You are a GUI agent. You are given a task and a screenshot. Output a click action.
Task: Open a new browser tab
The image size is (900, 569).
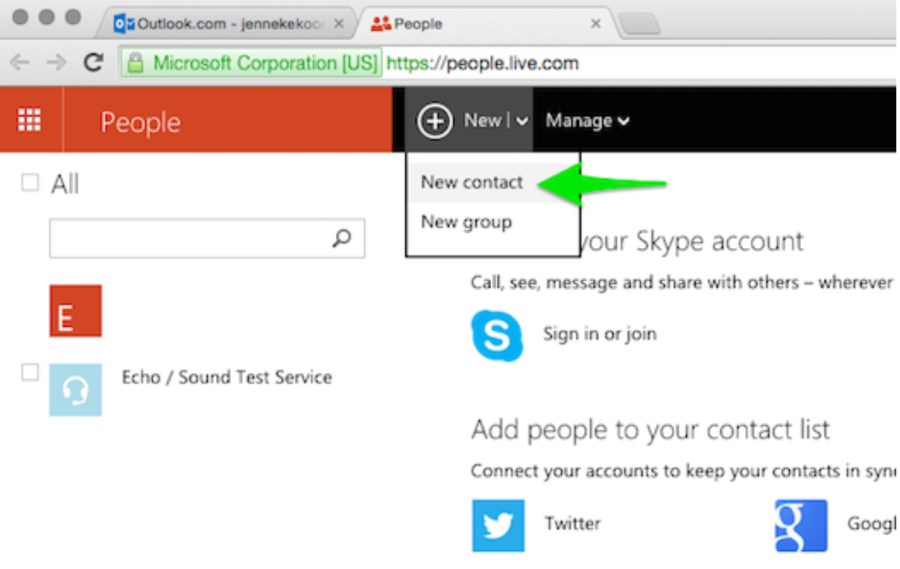639,24
